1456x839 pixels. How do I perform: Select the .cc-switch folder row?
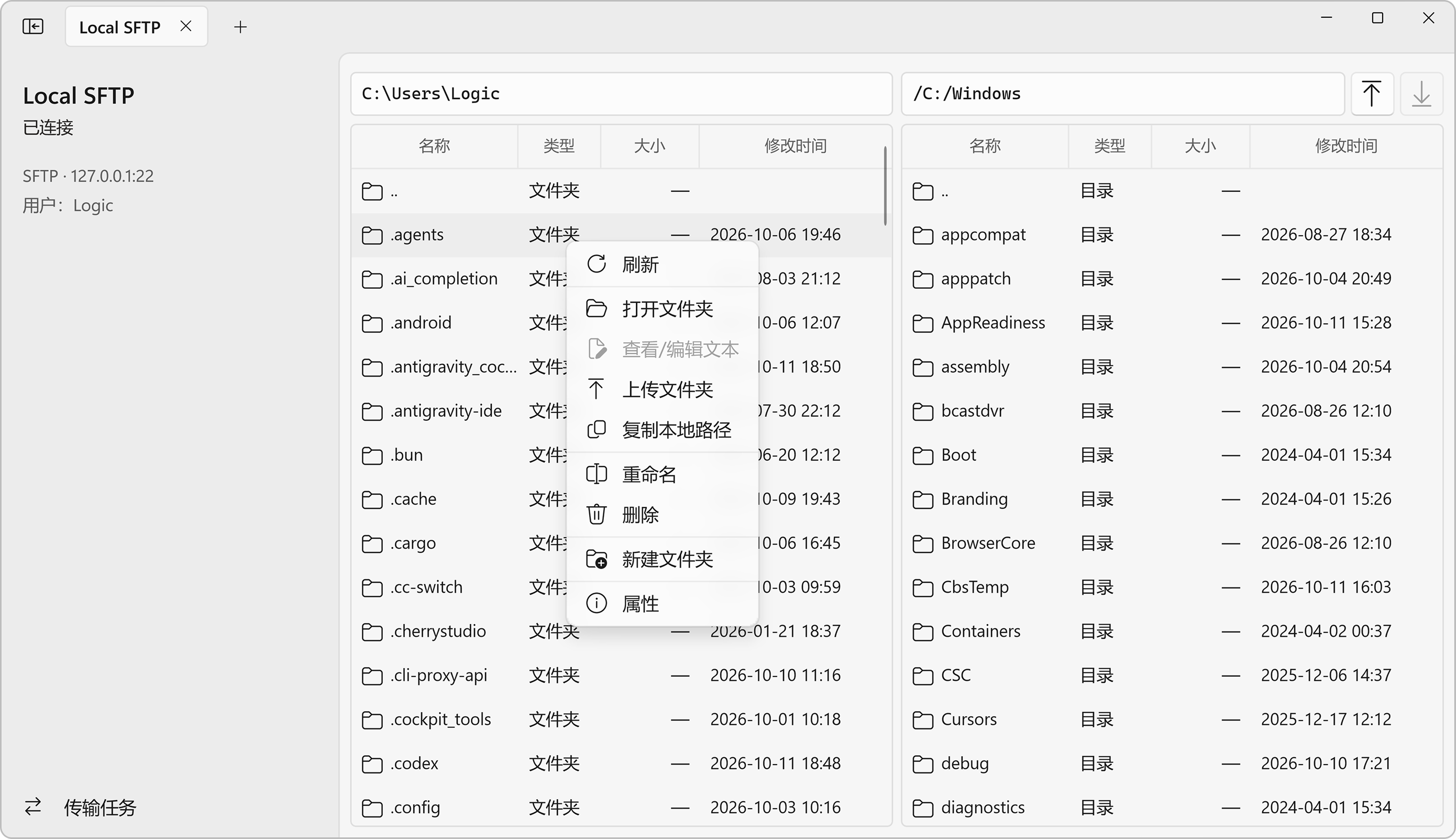point(621,588)
